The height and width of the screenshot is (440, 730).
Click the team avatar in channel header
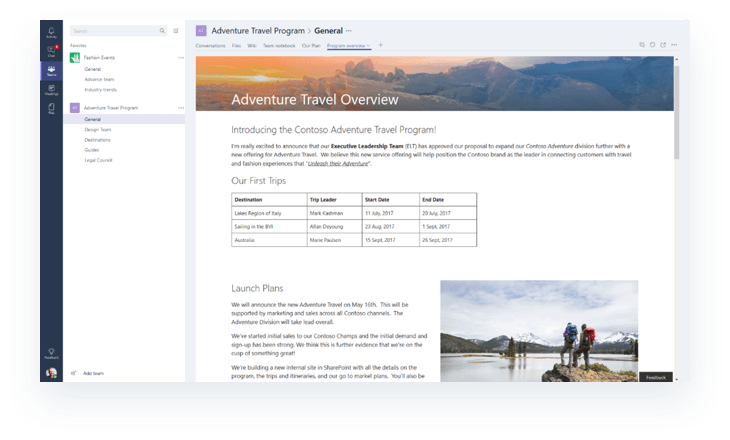point(201,31)
